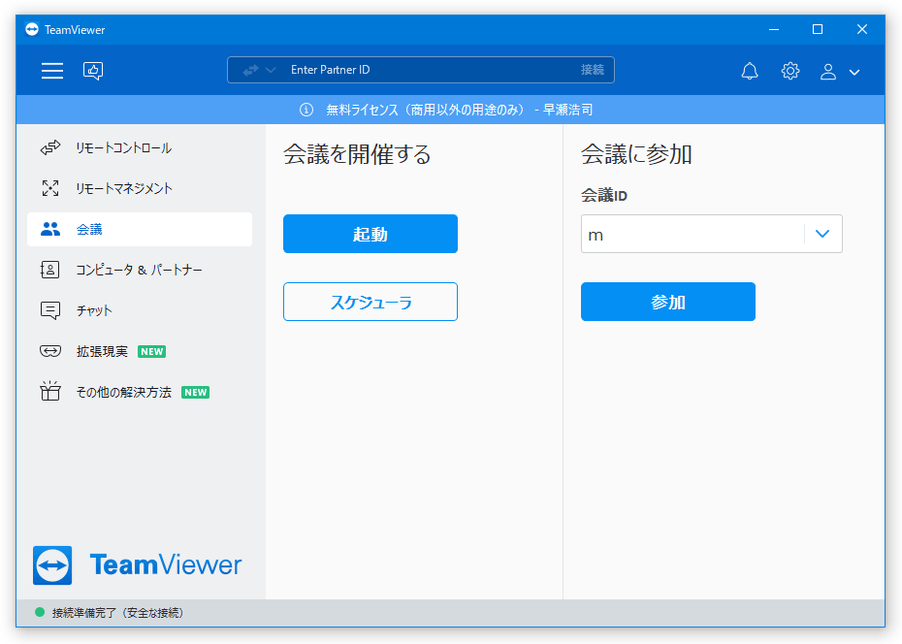This screenshot has width=902, height=644.
Task: Click the Remote Management expand icon
Action: pyautogui.click(x=50, y=188)
